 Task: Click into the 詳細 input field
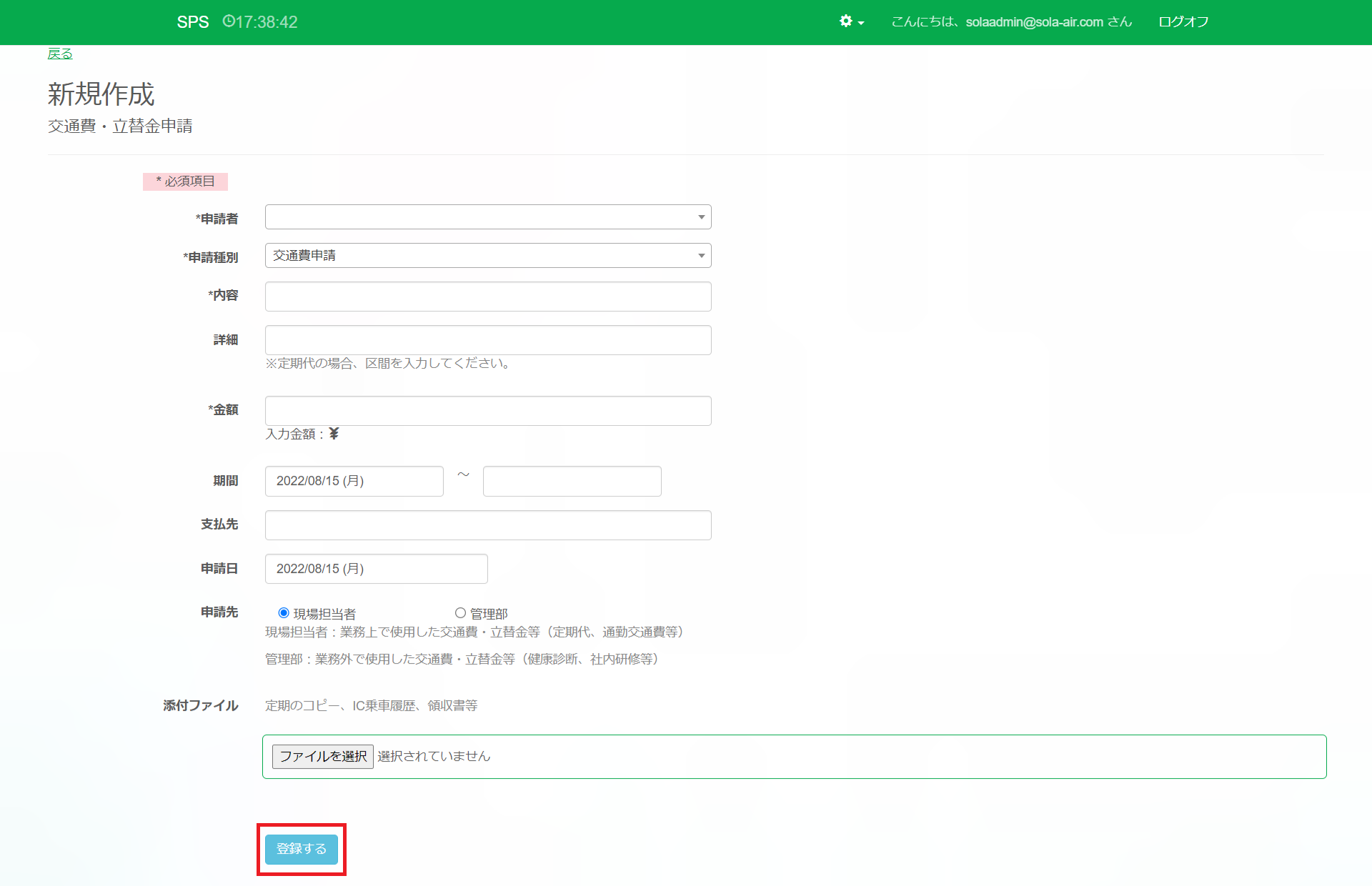[x=488, y=340]
